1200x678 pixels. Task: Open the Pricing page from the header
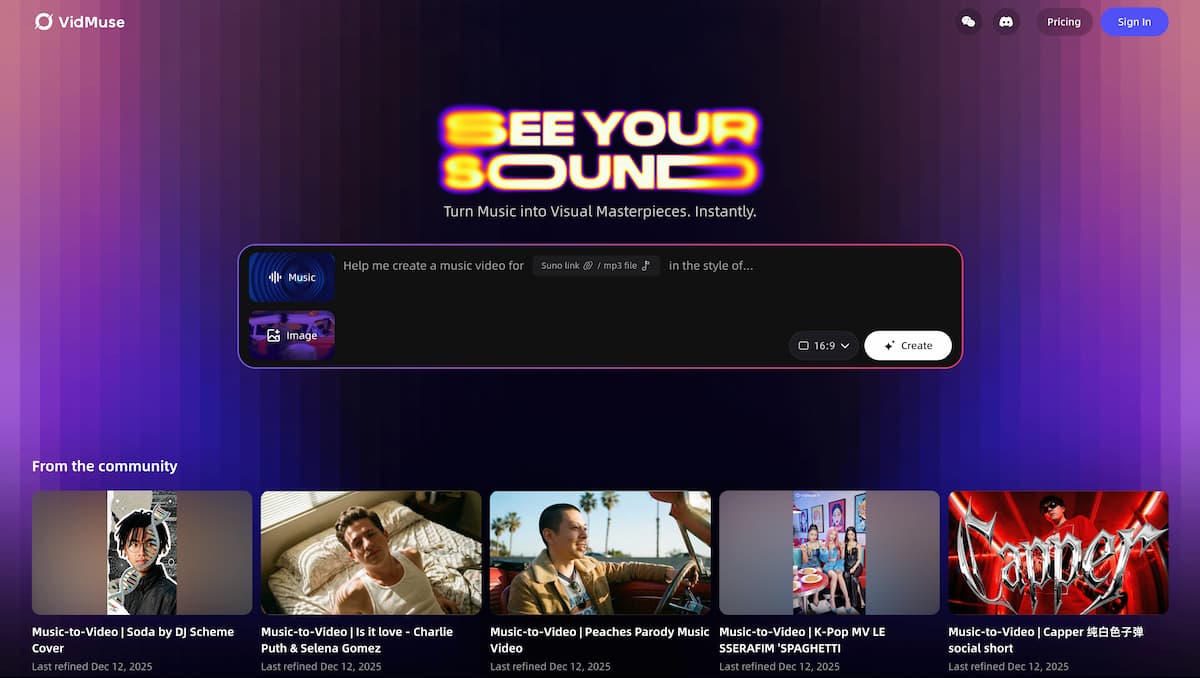(x=1063, y=21)
